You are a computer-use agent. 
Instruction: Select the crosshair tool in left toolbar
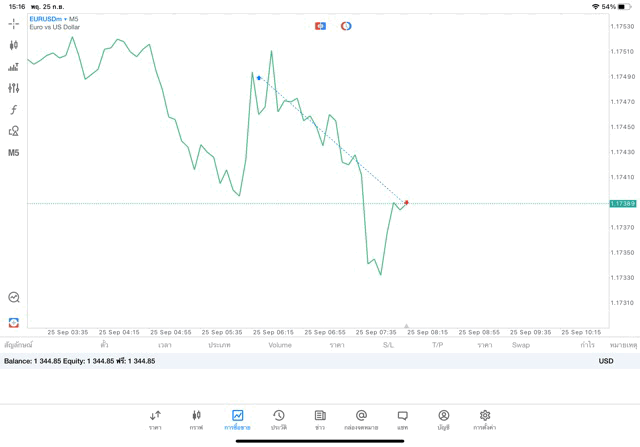click(x=14, y=23)
